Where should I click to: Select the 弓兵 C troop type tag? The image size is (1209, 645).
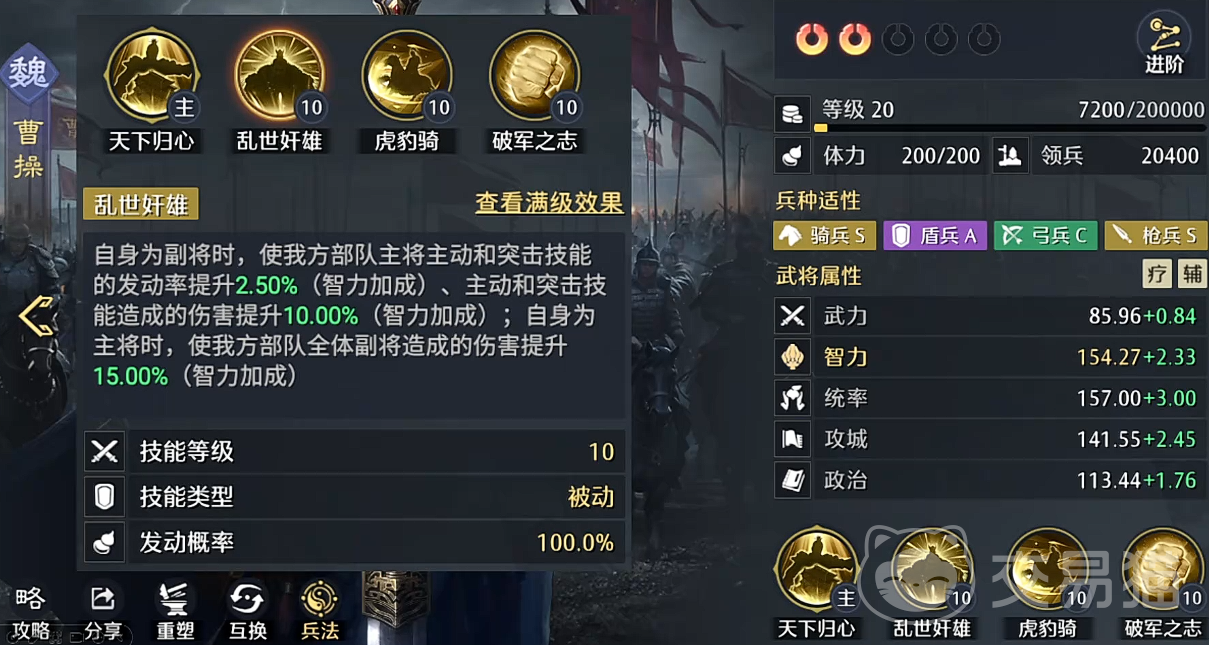coord(1045,235)
